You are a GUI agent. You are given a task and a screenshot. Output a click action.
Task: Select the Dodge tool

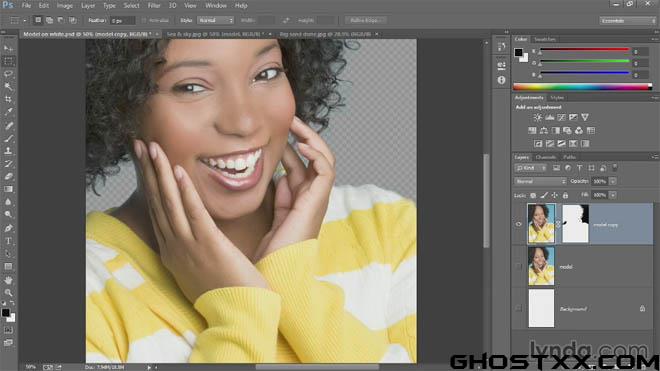[8, 215]
